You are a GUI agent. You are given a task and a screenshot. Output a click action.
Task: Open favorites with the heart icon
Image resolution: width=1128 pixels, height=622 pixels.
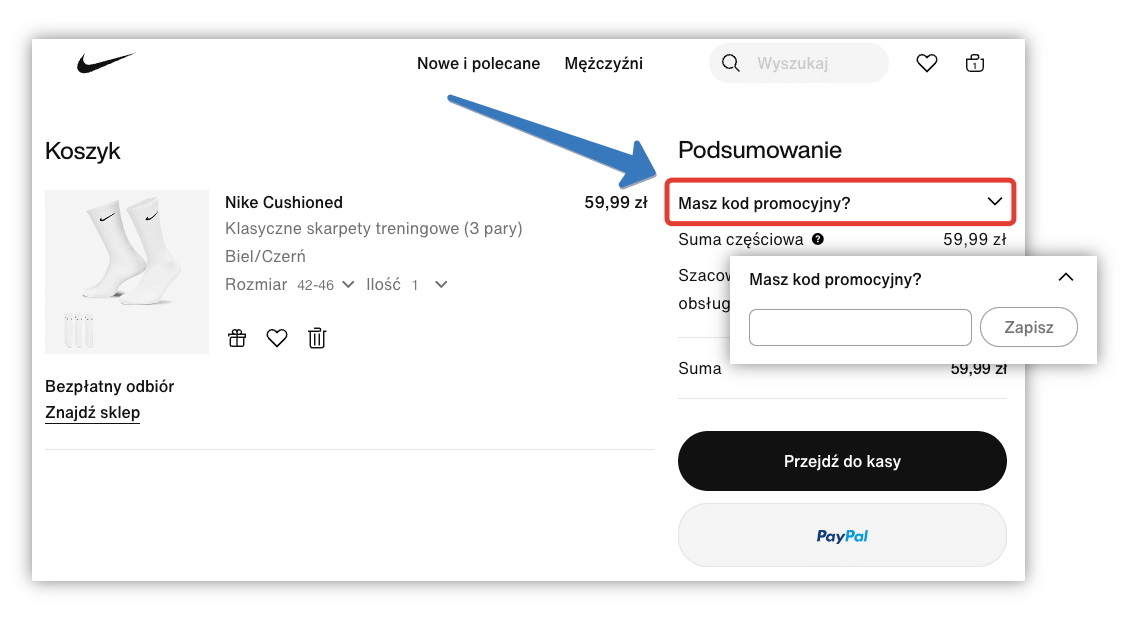point(926,62)
